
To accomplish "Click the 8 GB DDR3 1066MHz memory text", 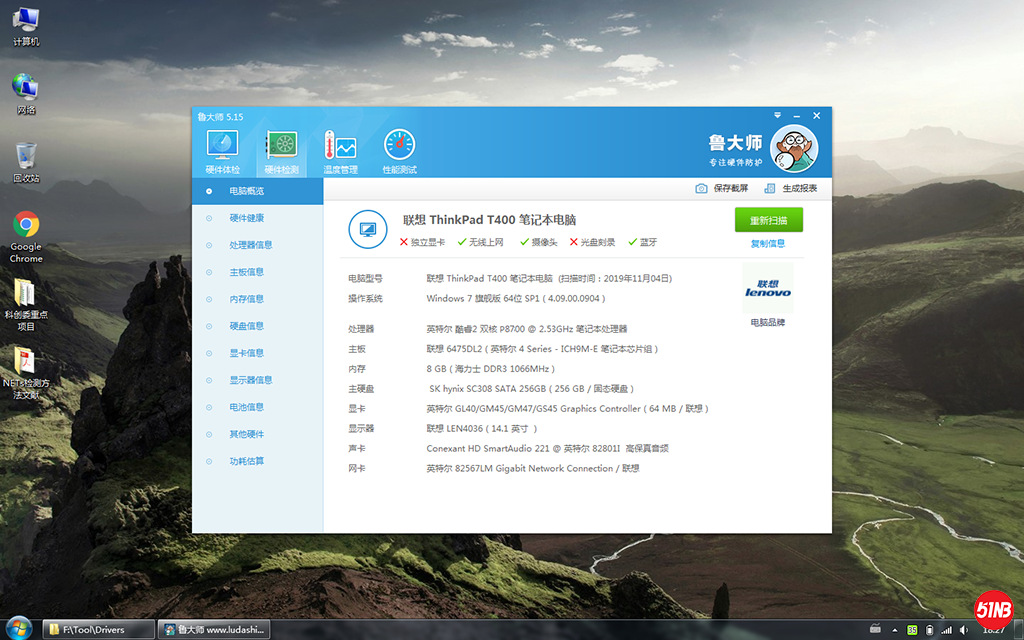I will pos(490,369).
